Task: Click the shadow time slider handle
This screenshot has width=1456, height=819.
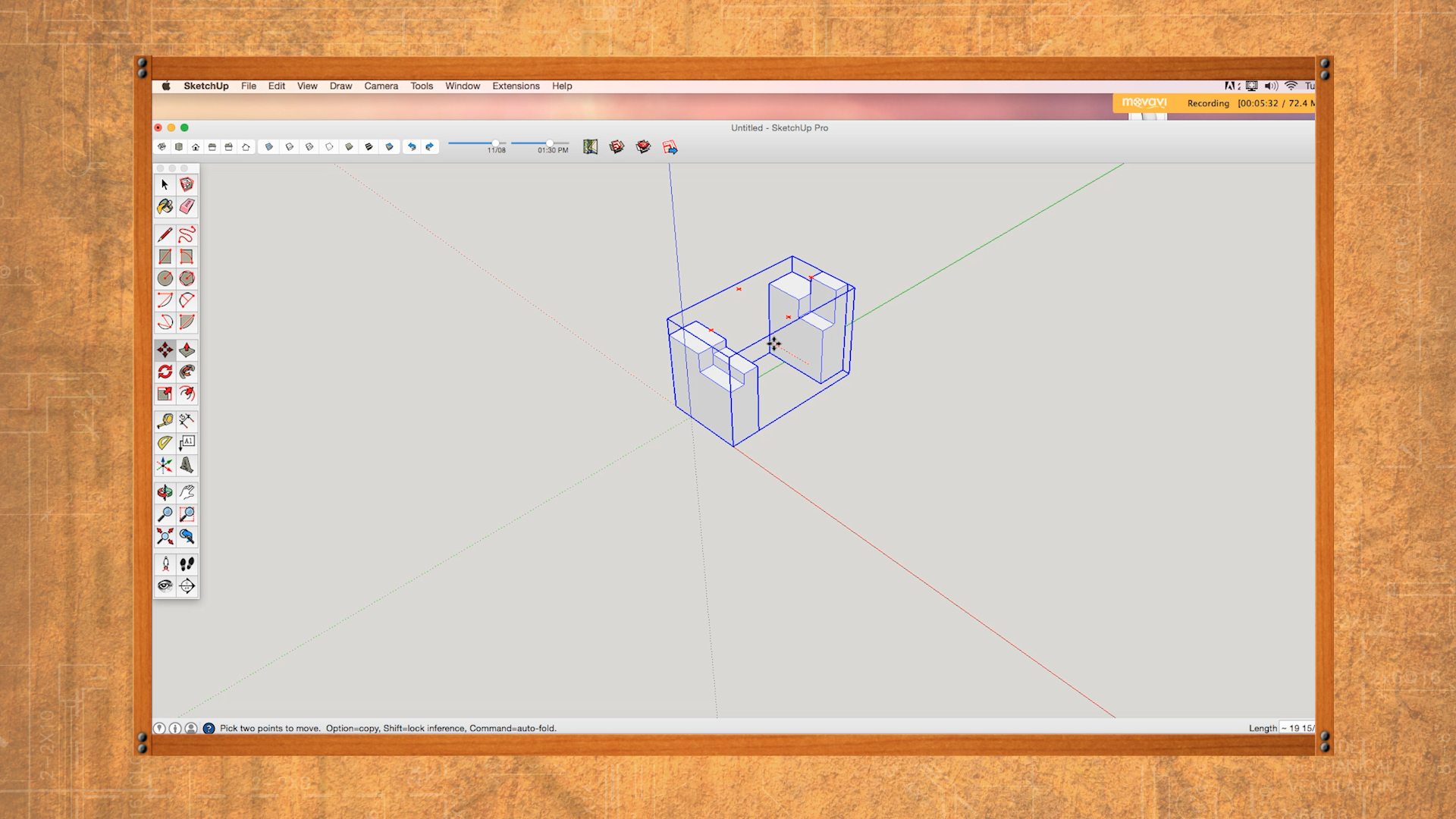Action: (551, 143)
